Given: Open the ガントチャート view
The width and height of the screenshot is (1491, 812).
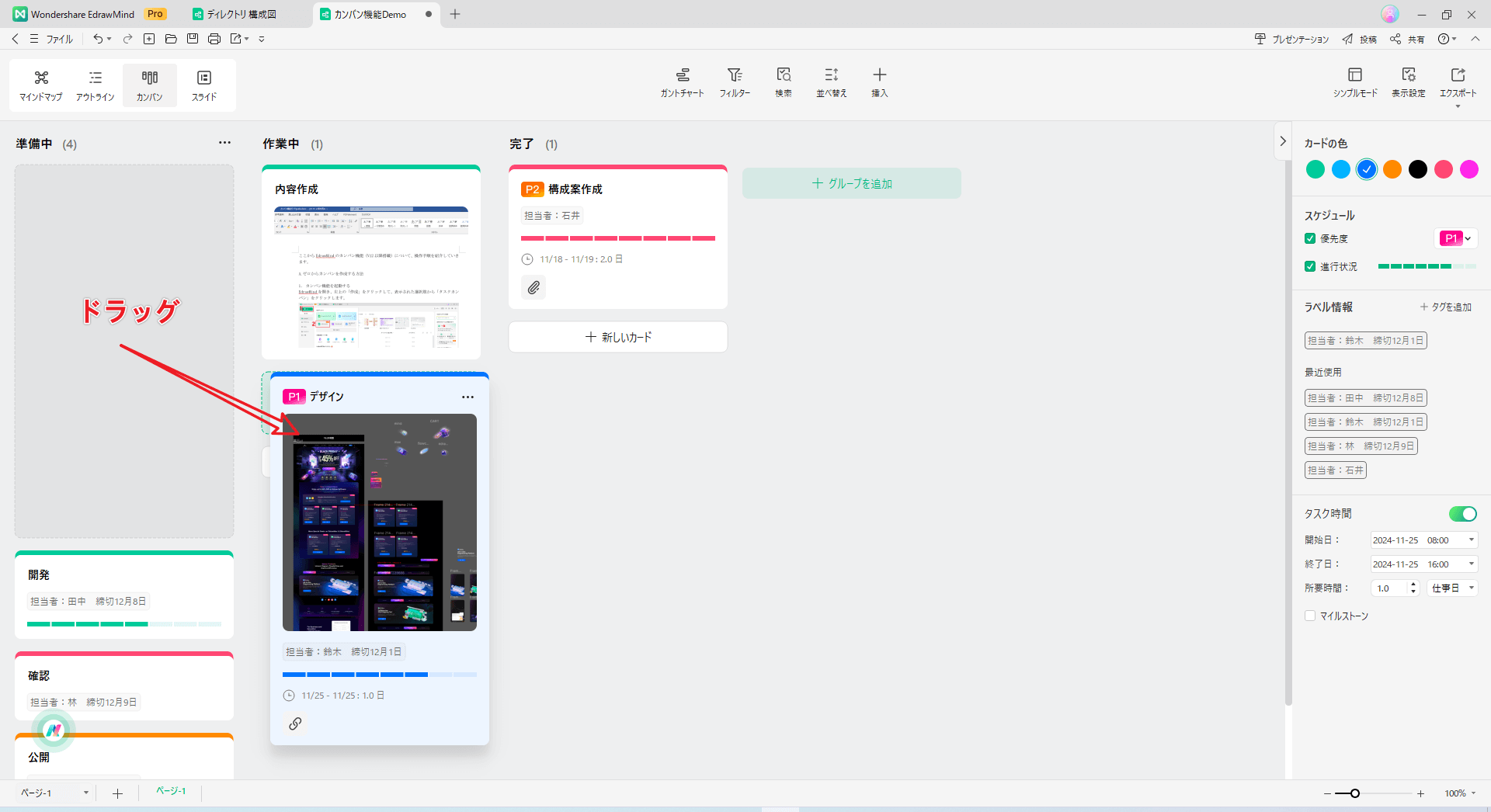Looking at the screenshot, I should click(683, 82).
